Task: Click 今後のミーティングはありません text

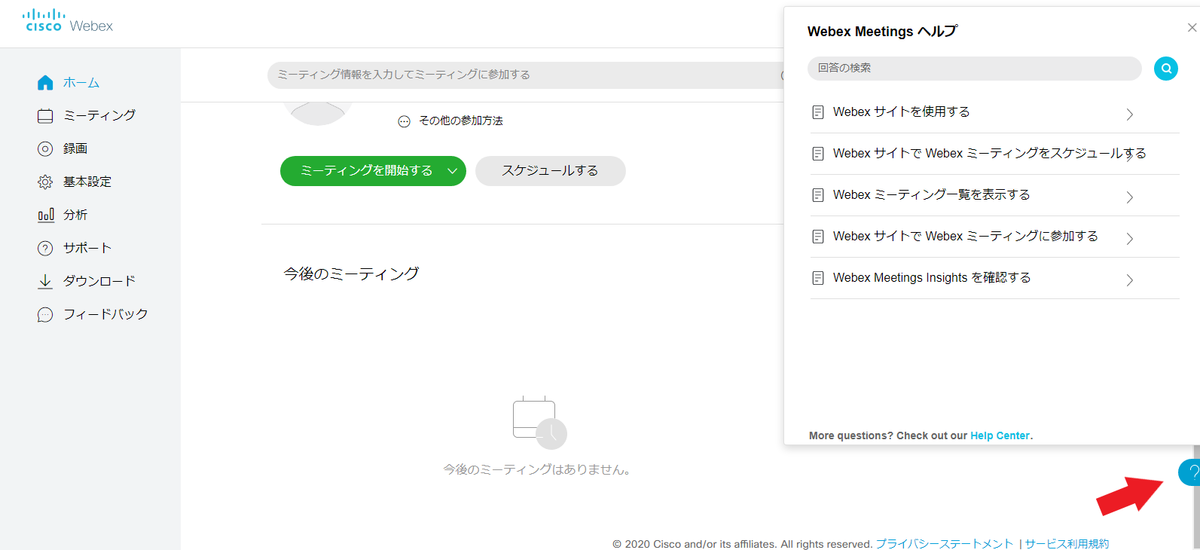Action: pyautogui.click(x=537, y=469)
